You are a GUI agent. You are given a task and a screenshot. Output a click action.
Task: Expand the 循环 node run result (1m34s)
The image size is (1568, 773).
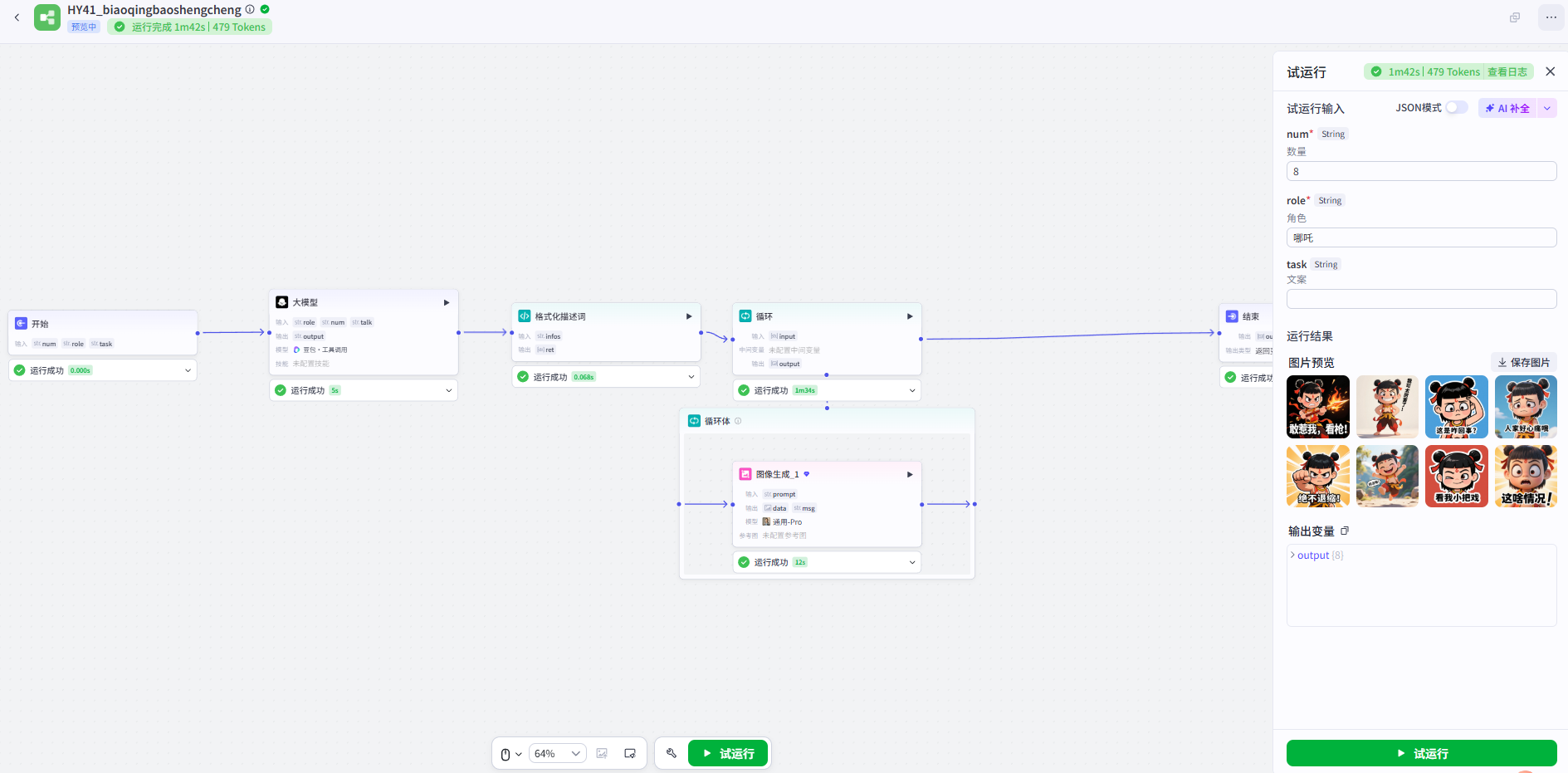pyautogui.click(x=912, y=390)
